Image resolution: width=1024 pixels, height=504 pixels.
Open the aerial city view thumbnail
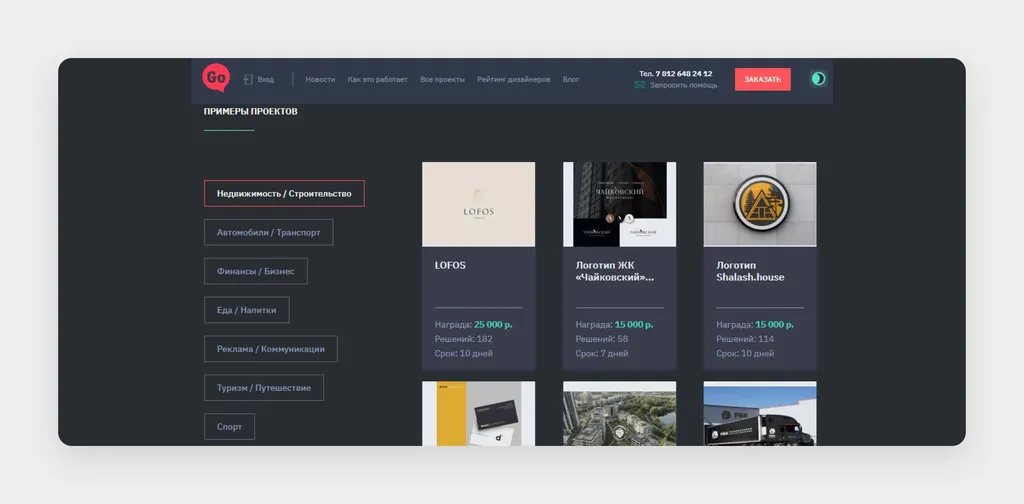(620, 414)
